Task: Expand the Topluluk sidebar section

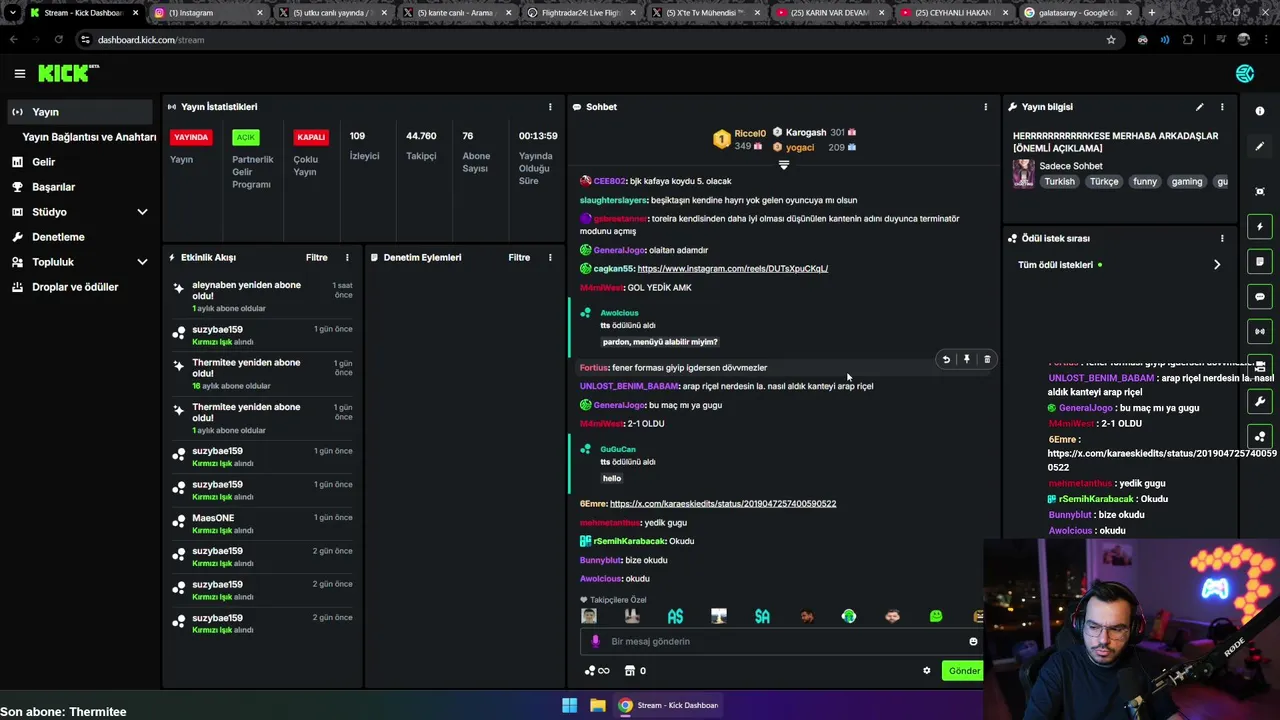Action: click(x=142, y=262)
